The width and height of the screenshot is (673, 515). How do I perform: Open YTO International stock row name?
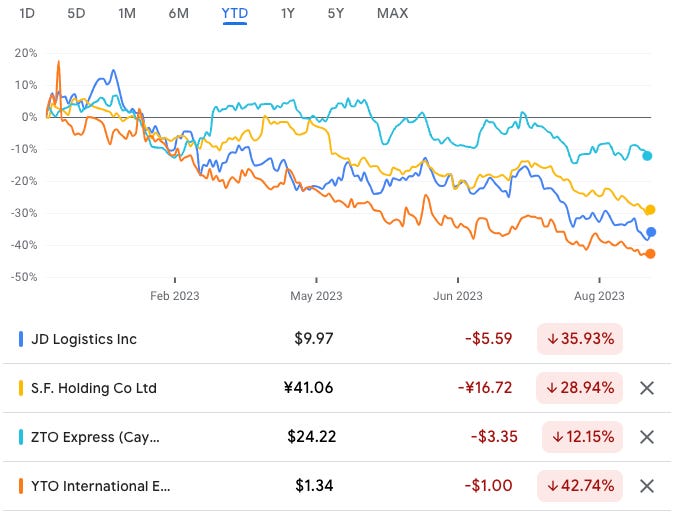[x=100, y=486]
